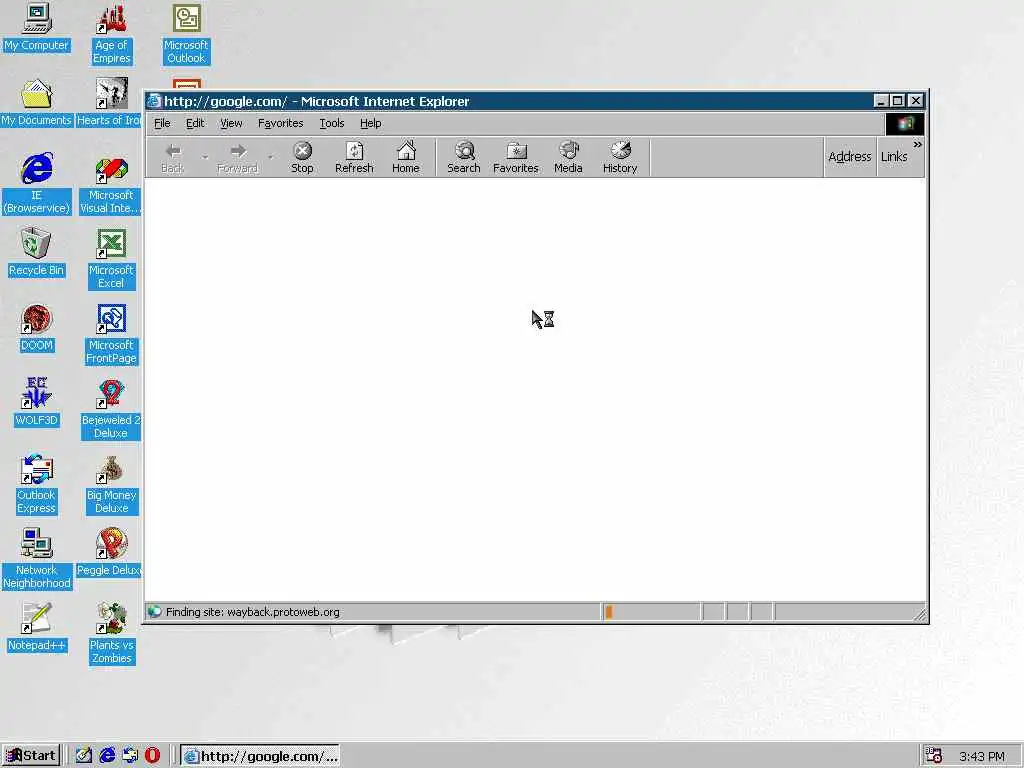Viewport: 1024px width, 768px height.
Task: Select the Big Money Deluxe shortcut
Action: click(111, 484)
